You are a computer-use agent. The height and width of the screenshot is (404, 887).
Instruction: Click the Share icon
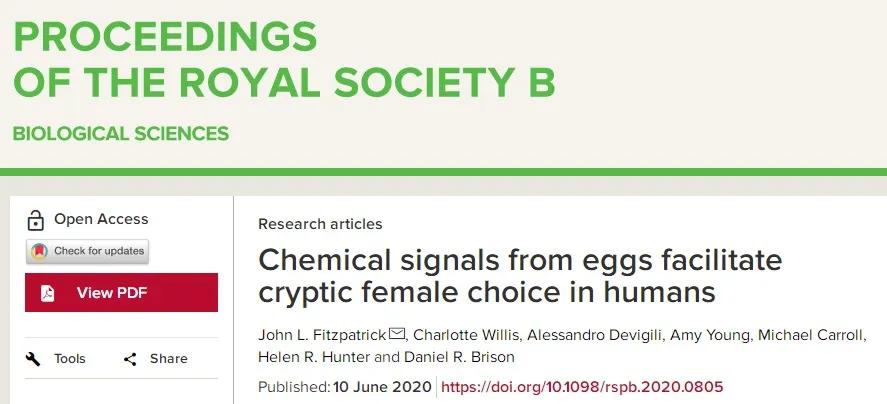click(130, 359)
